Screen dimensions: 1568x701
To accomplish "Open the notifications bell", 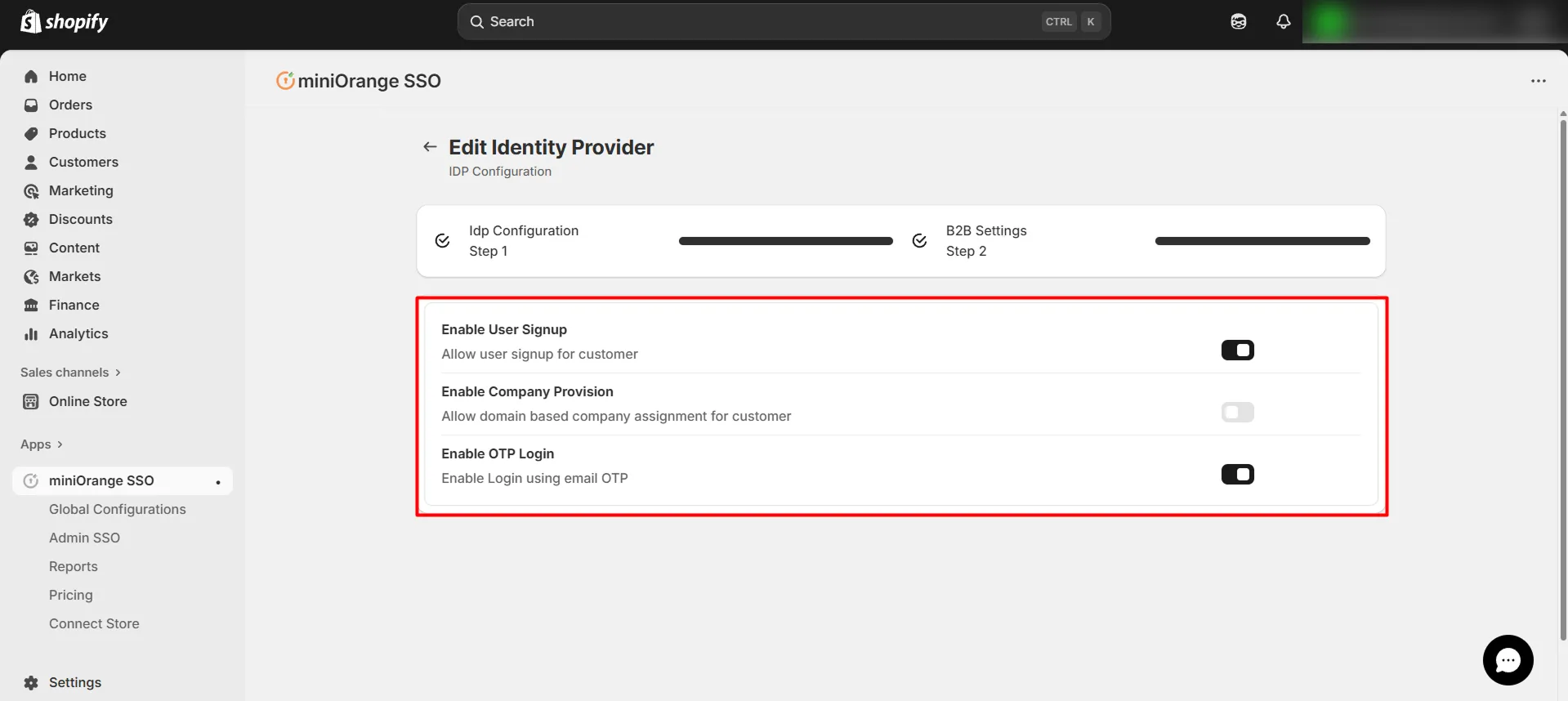I will 1284,22.
